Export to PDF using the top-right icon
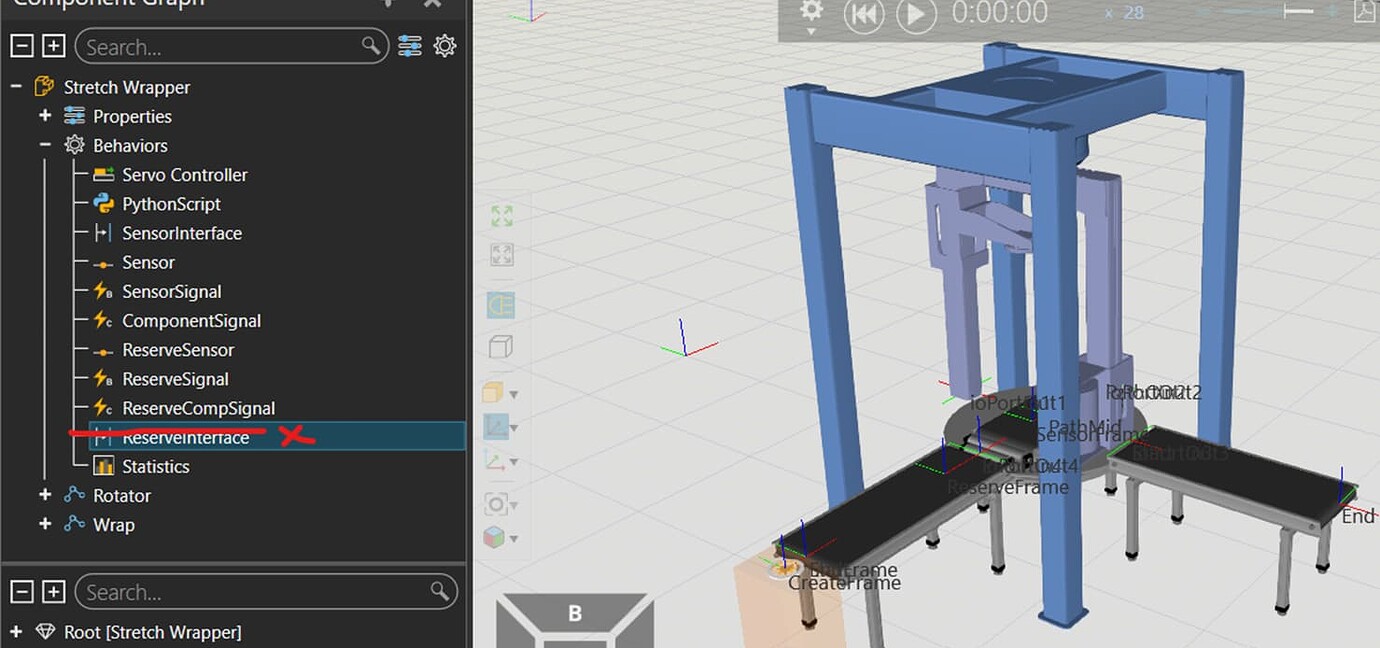 pyautogui.click(x=1365, y=12)
